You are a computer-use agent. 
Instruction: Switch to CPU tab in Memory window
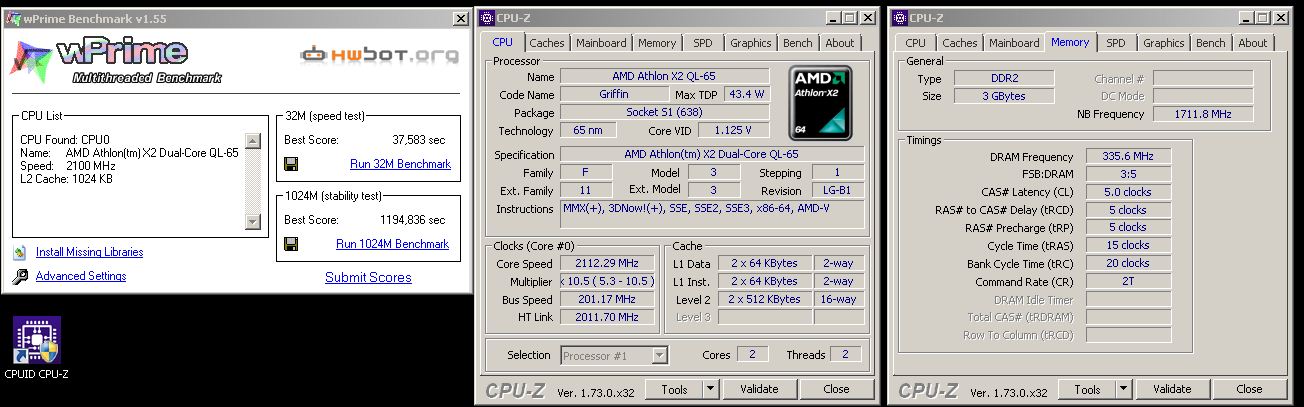[x=915, y=43]
